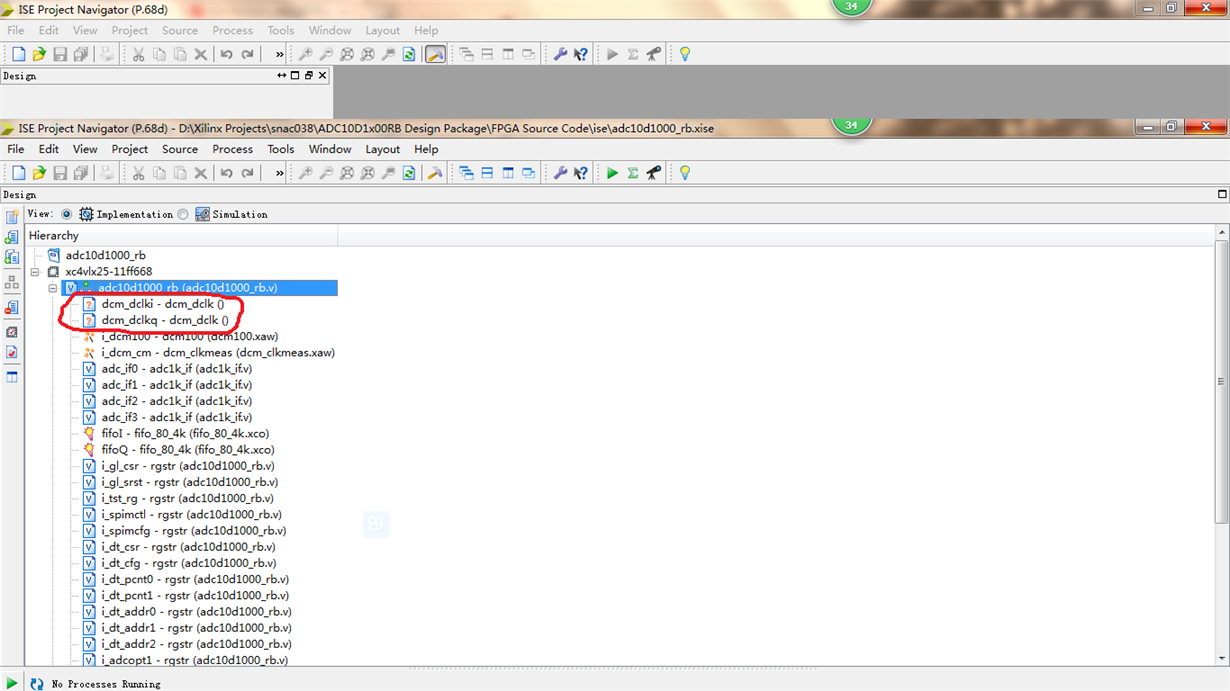1230x691 pixels.
Task: Click Save icon in lower window toolbar
Action: [x=60, y=173]
